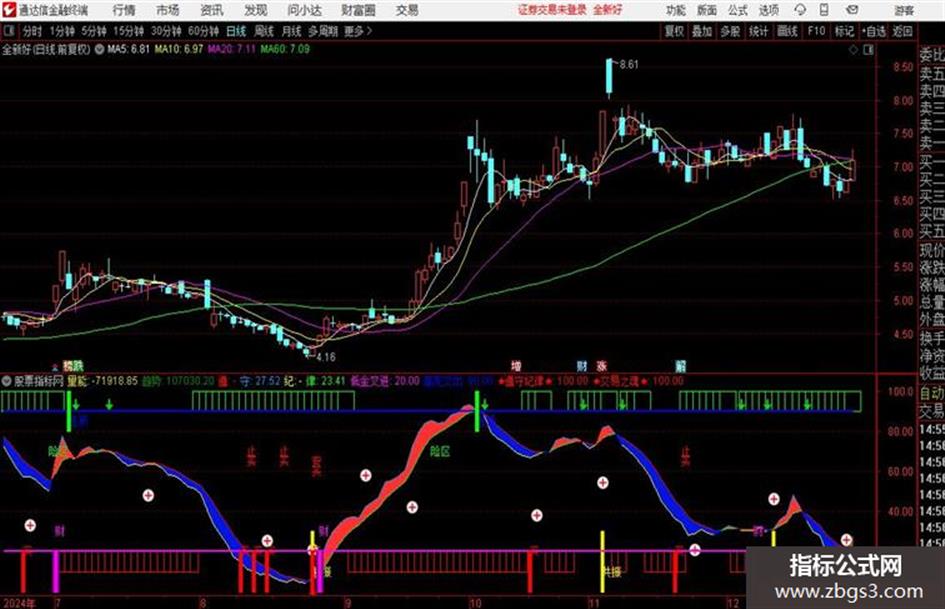
Task: Click the 游客 user label
Action: pyautogui.click(x=904, y=10)
